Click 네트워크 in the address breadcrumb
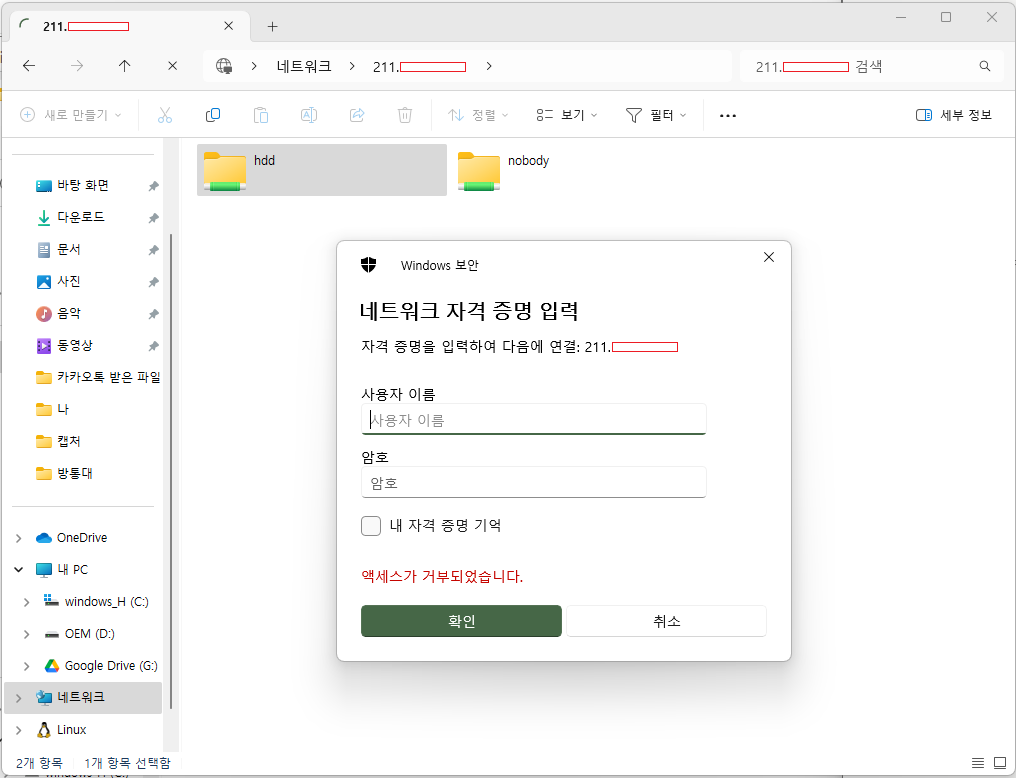 tap(304, 66)
